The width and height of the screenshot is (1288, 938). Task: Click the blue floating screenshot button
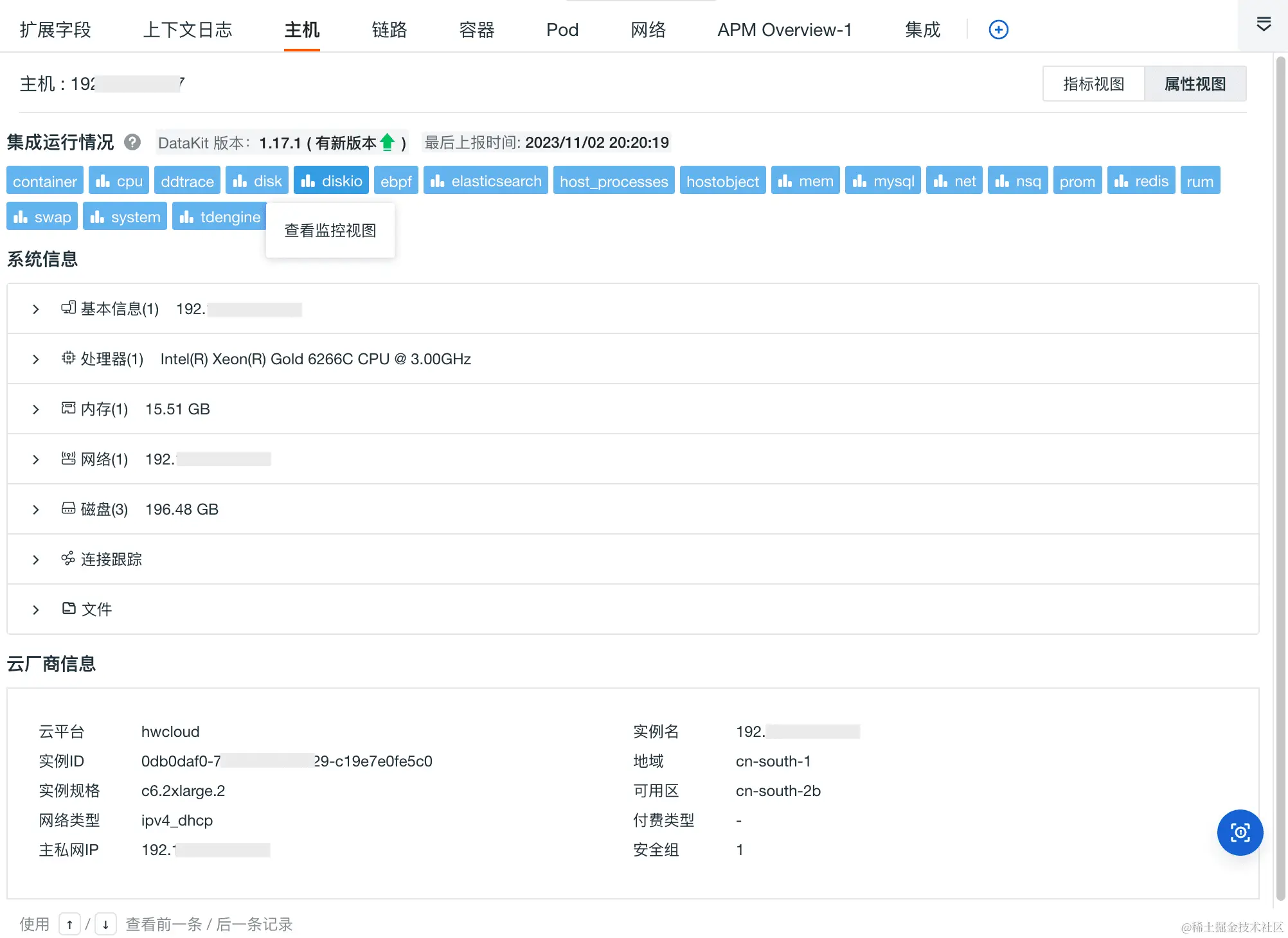pos(1240,833)
